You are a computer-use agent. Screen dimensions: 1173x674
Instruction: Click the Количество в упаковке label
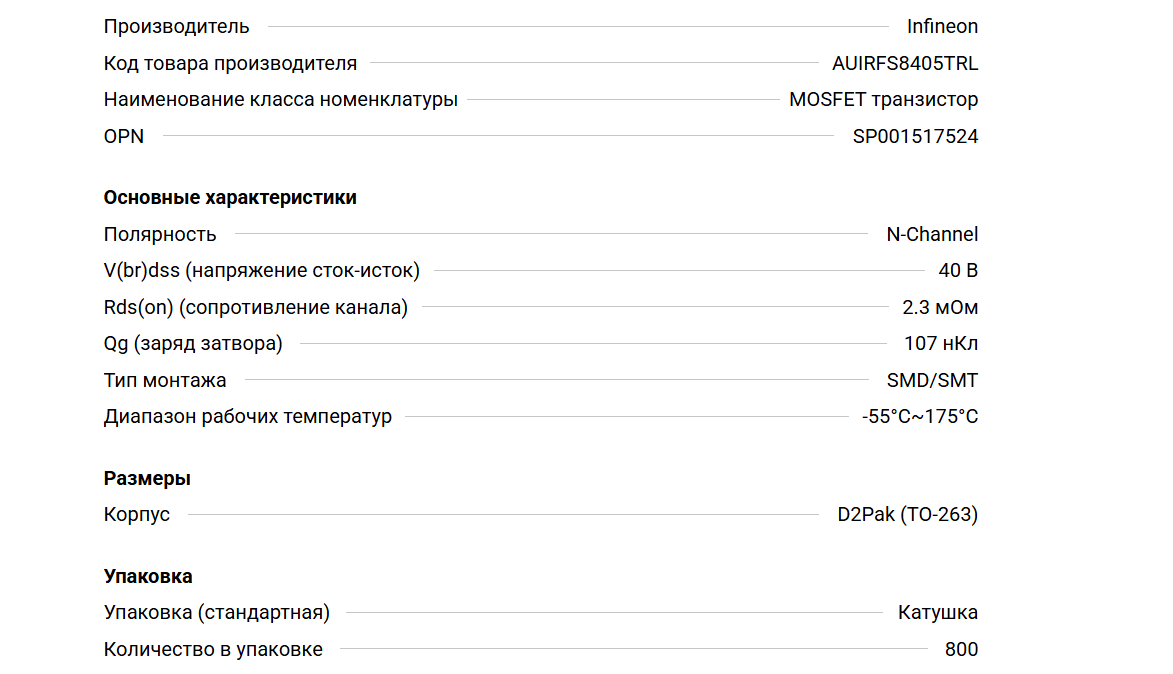213,650
